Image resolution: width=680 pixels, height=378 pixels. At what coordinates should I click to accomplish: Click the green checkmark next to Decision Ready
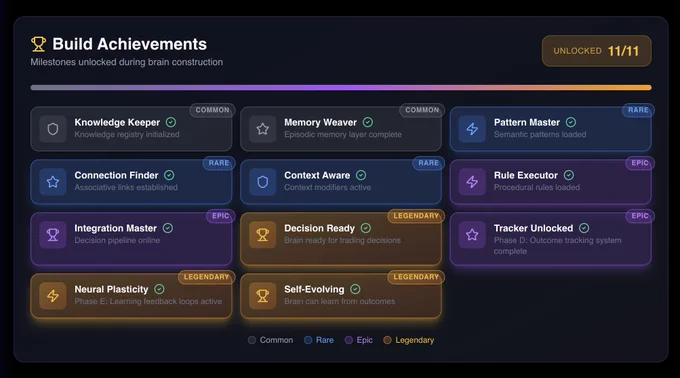pos(366,228)
